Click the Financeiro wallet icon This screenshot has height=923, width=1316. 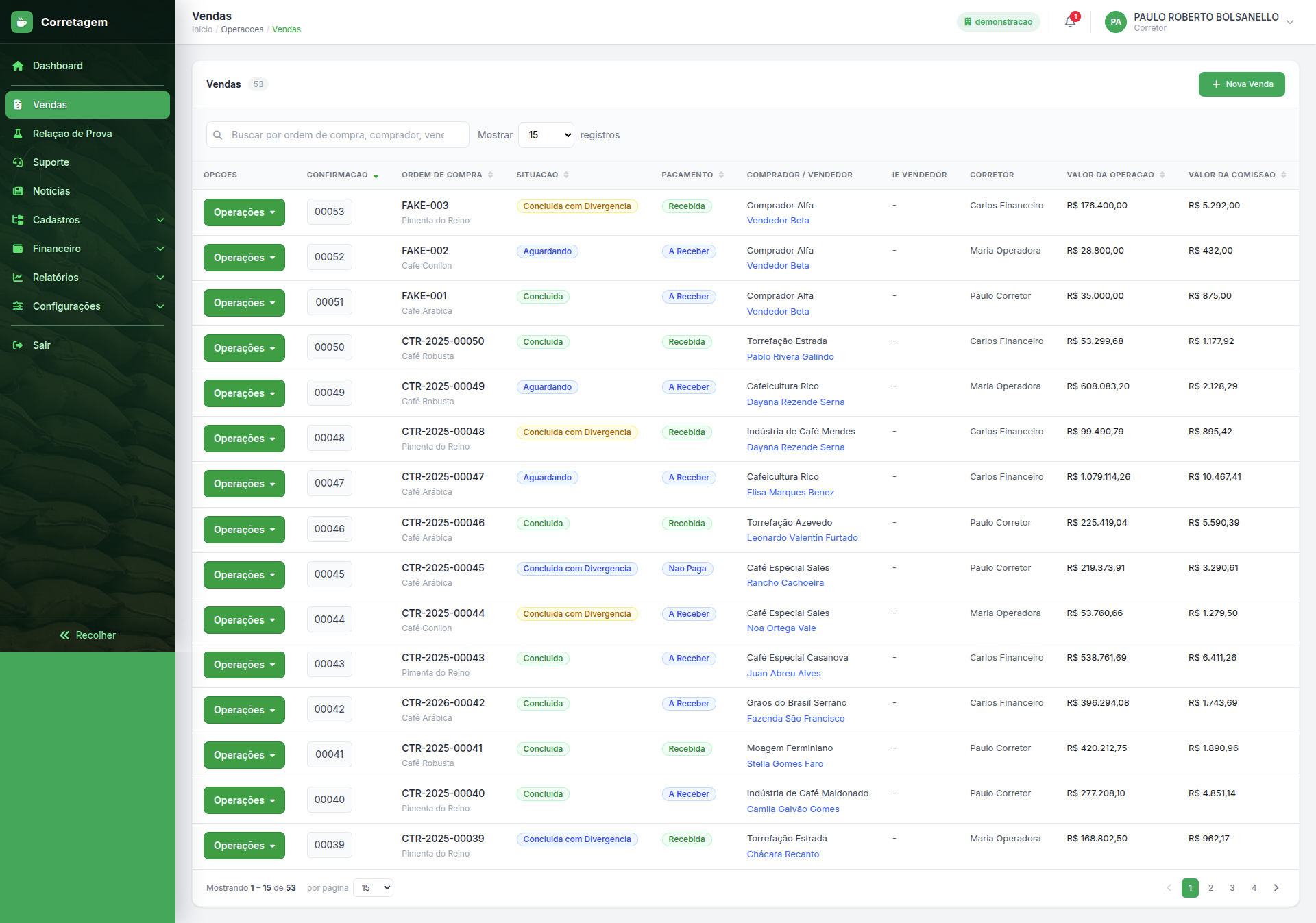pos(18,249)
